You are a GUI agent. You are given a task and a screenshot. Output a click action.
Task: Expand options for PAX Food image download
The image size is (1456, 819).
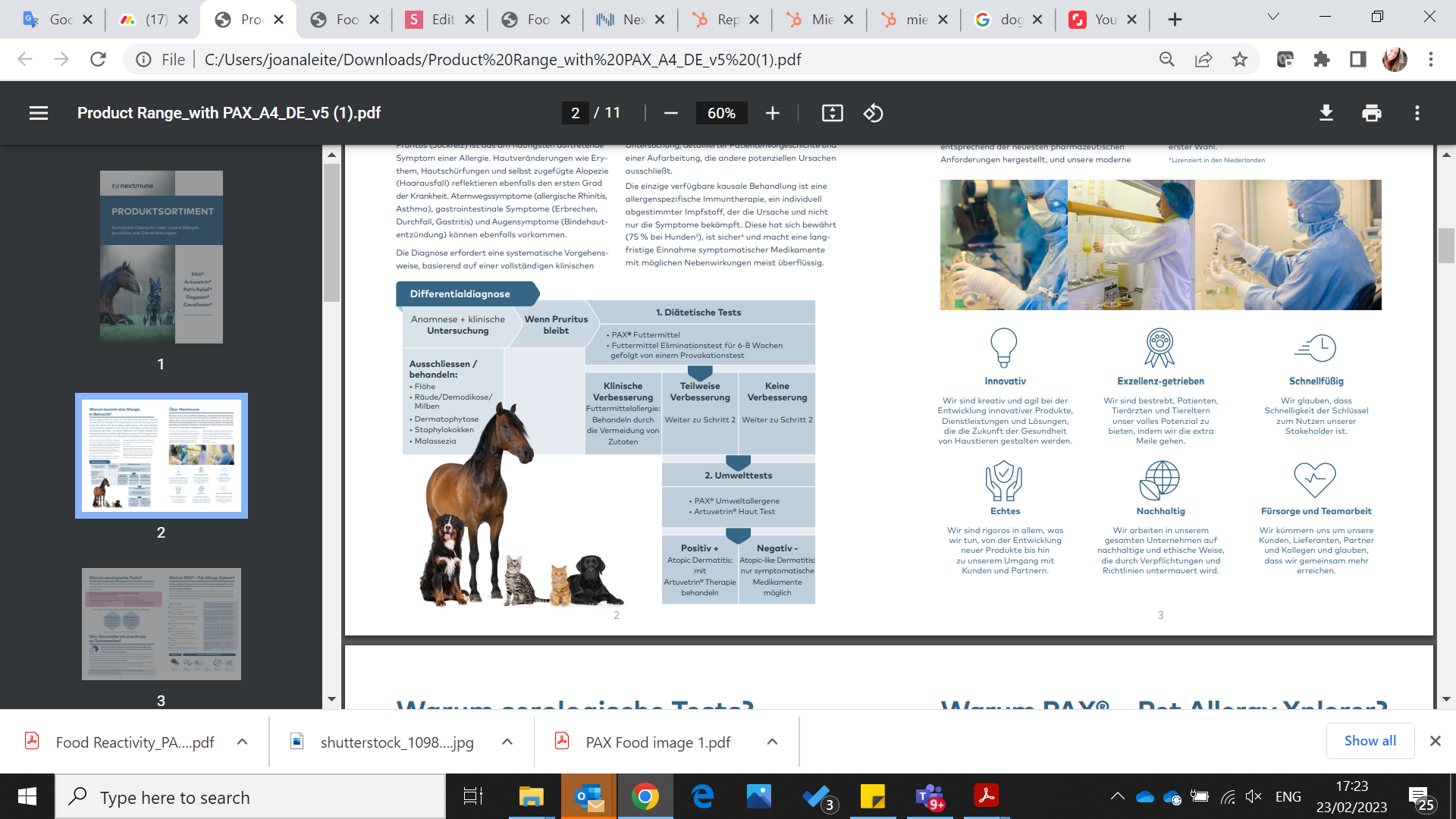772,742
